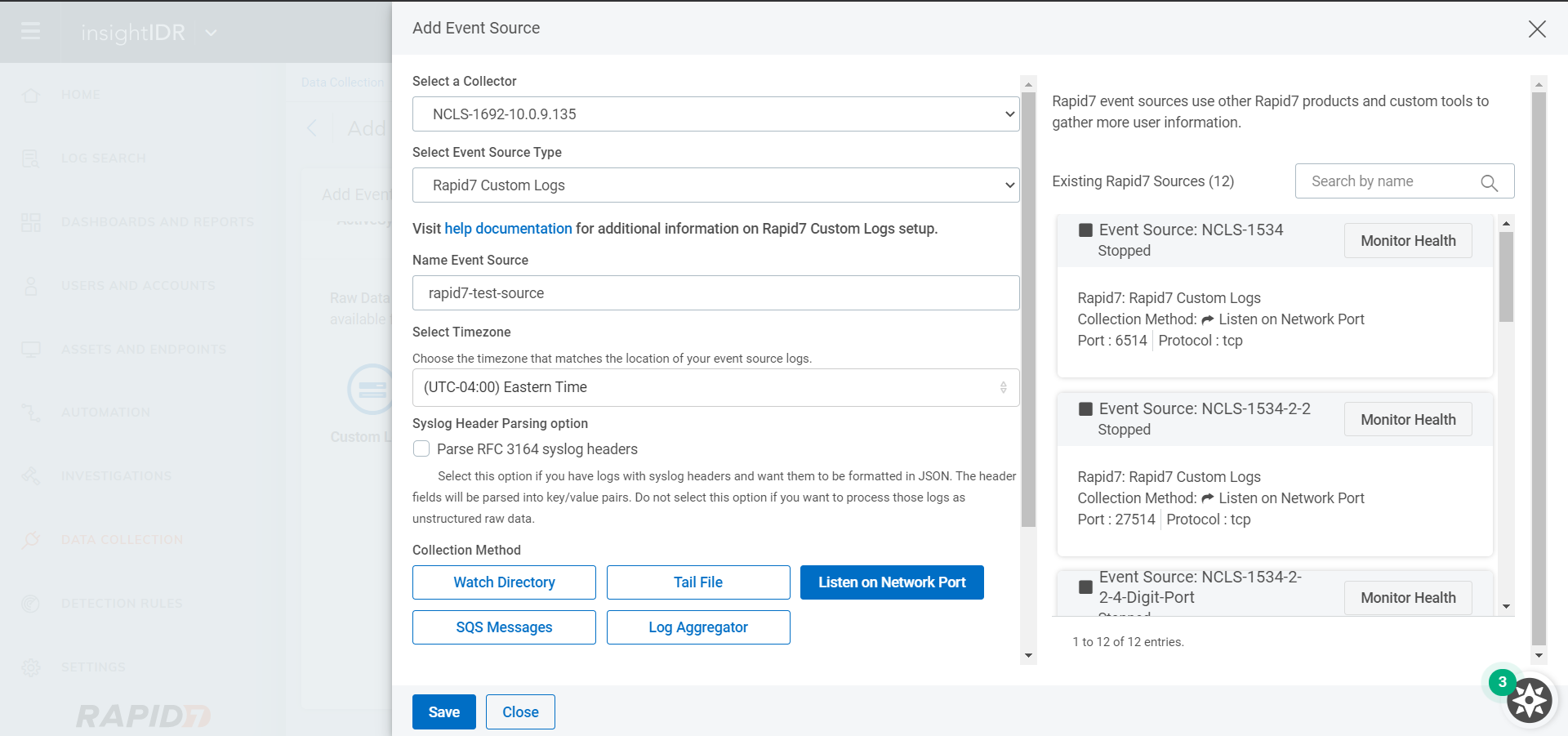This screenshot has width=1568, height=736.
Task: Click the right panel outer scrollbar down arrow
Action: 1539,655
